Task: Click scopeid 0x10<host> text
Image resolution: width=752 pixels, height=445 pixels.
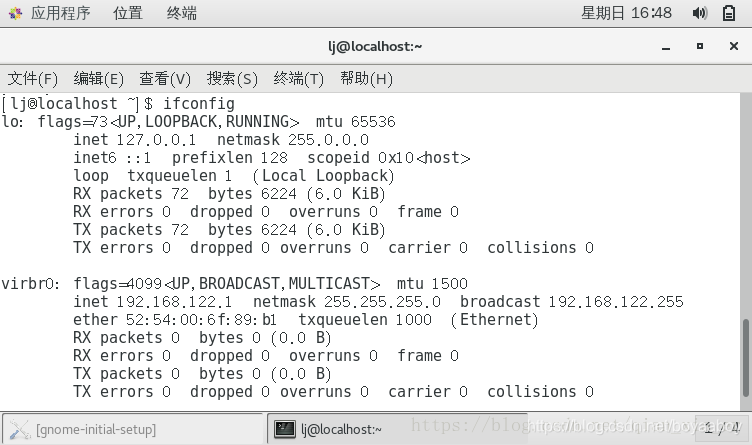Action: click(389, 158)
